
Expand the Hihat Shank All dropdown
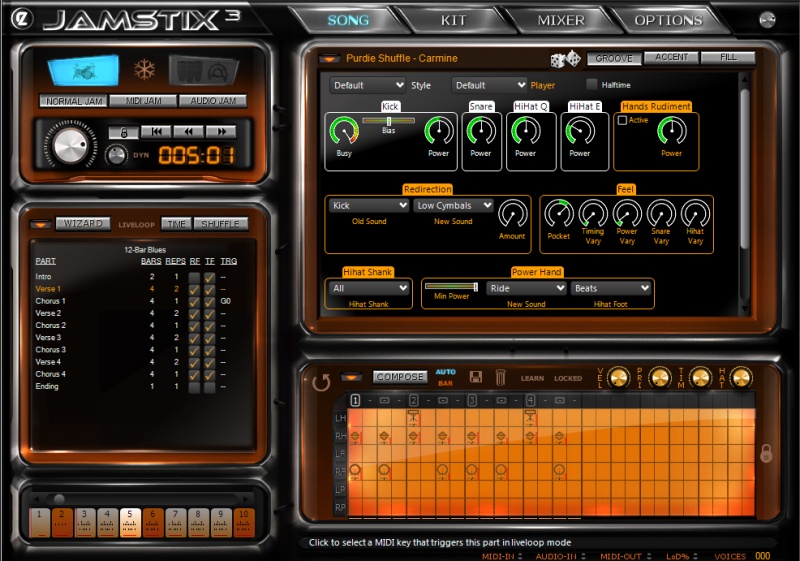pyautogui.click(x=369, y=289)
